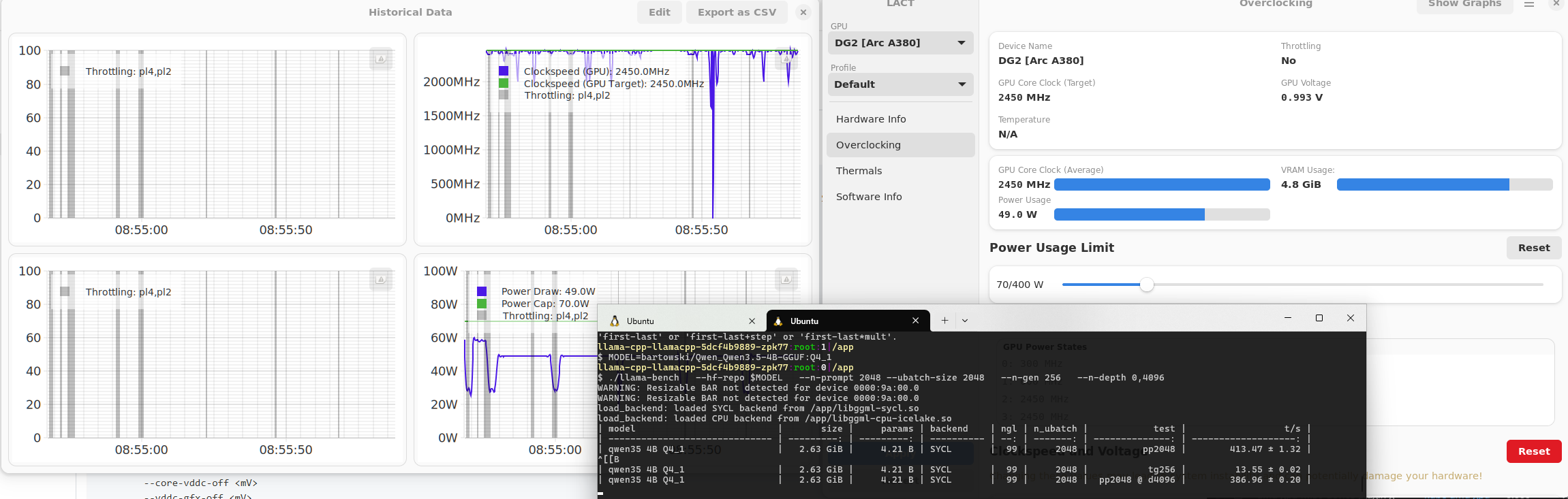The image size is (1568, 499).
Task: Click the warning icon on the Clockspeed chart
Action: pos(786,59)
